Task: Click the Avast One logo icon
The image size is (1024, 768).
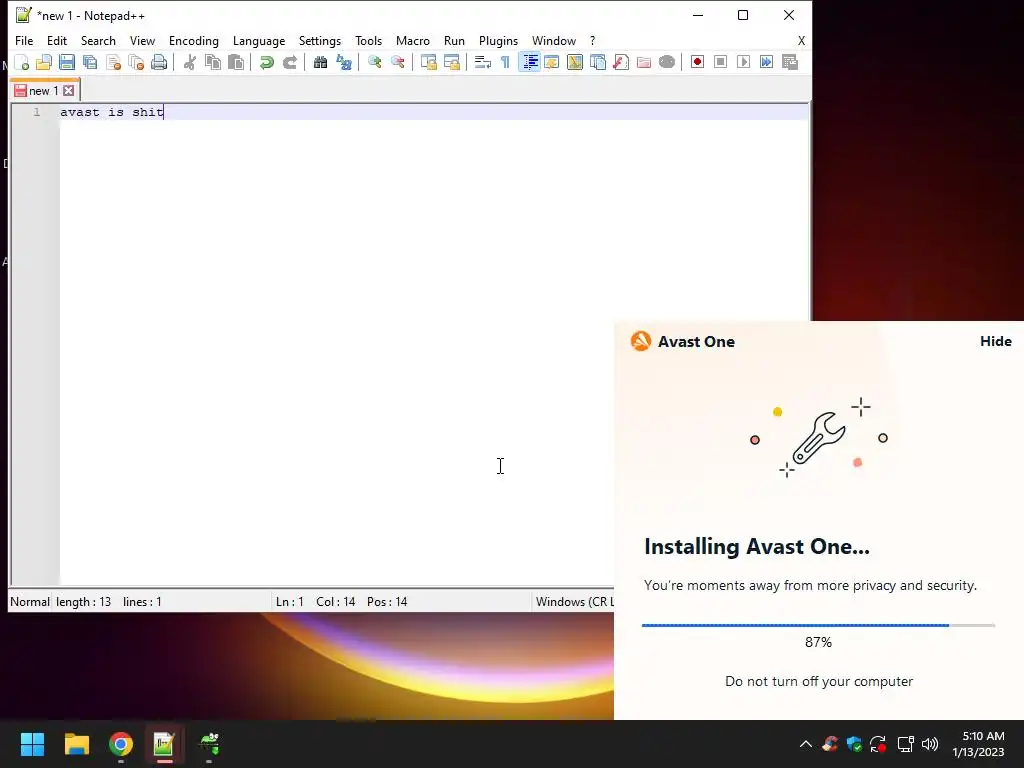Action: pyautogui.click(x=641, y=341)
